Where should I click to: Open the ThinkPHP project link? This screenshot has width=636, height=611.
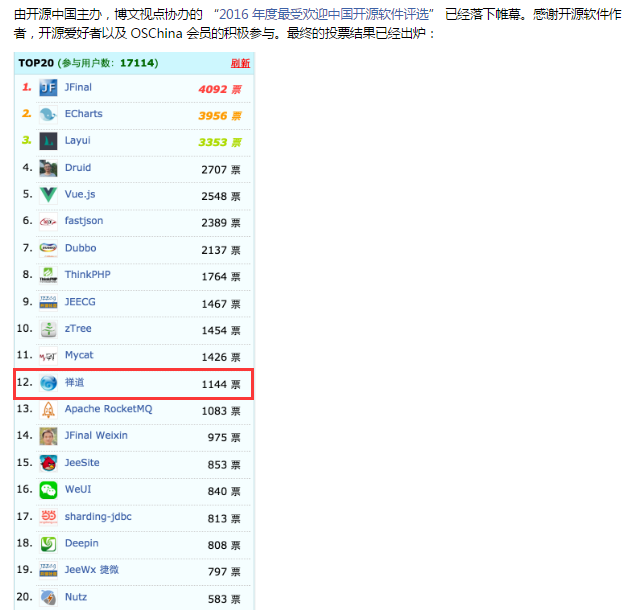coord(88,275)
